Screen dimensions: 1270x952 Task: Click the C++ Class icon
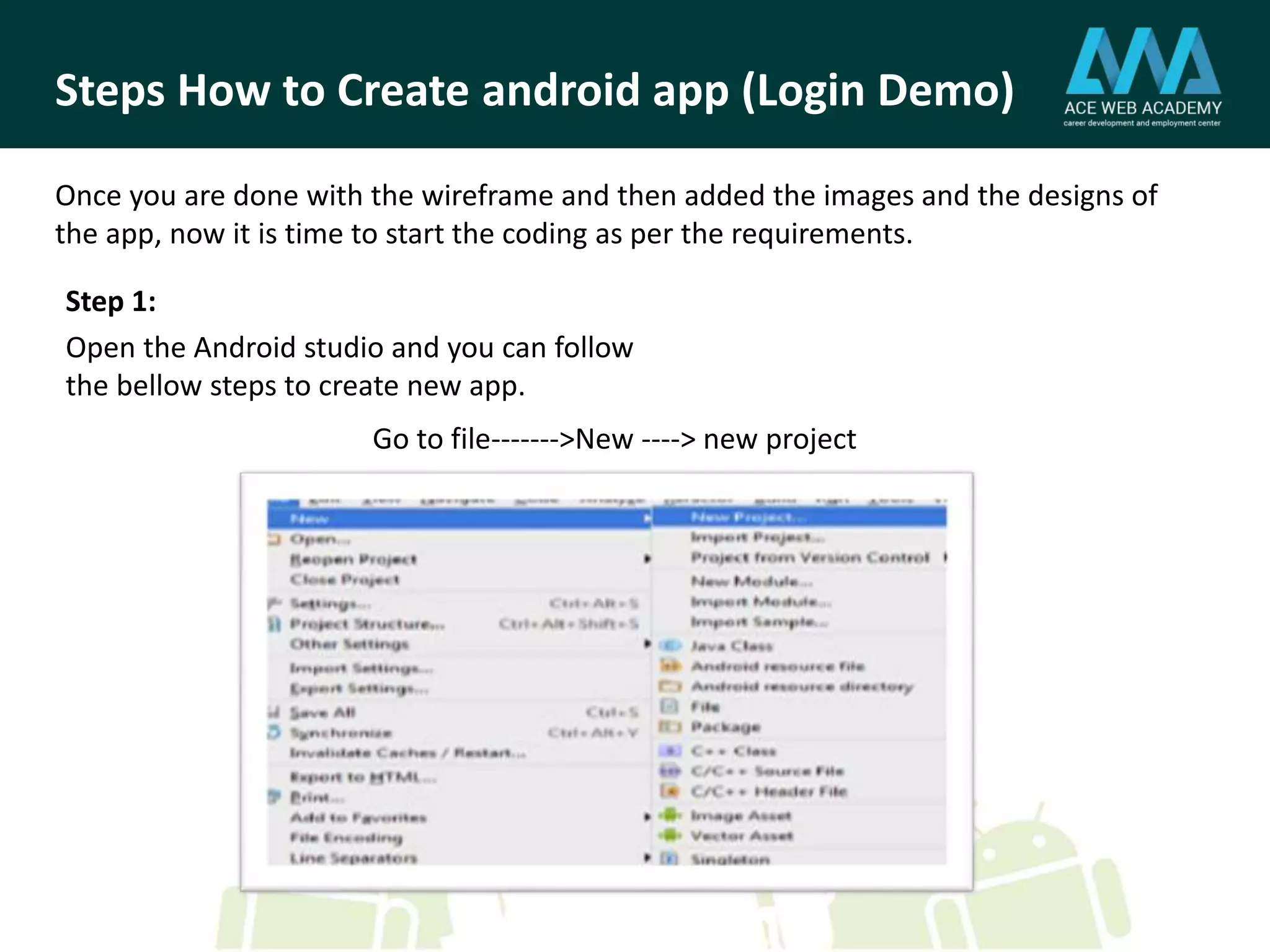[x=670, y=751]
